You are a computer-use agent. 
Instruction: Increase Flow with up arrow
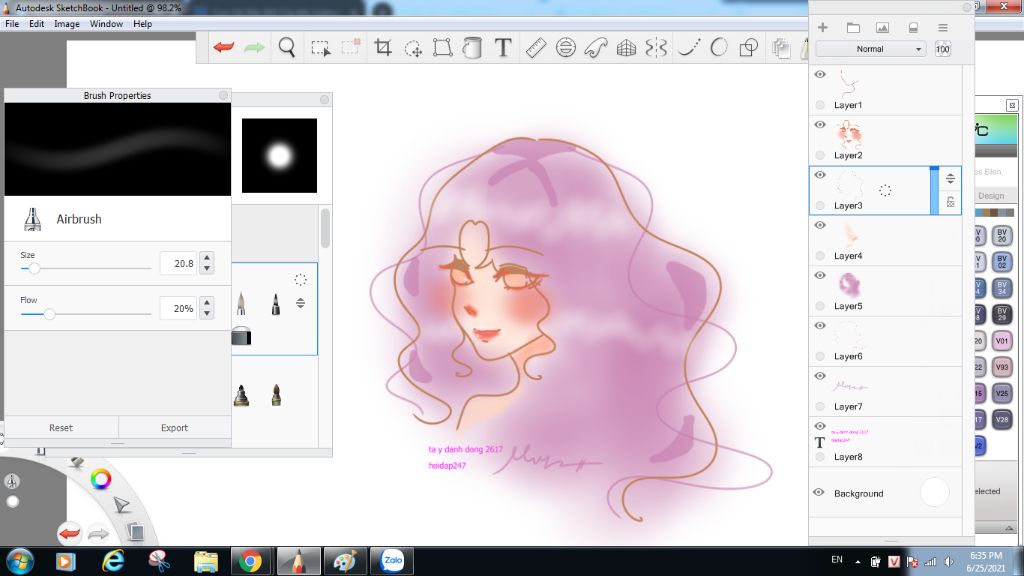coord(207,302)
